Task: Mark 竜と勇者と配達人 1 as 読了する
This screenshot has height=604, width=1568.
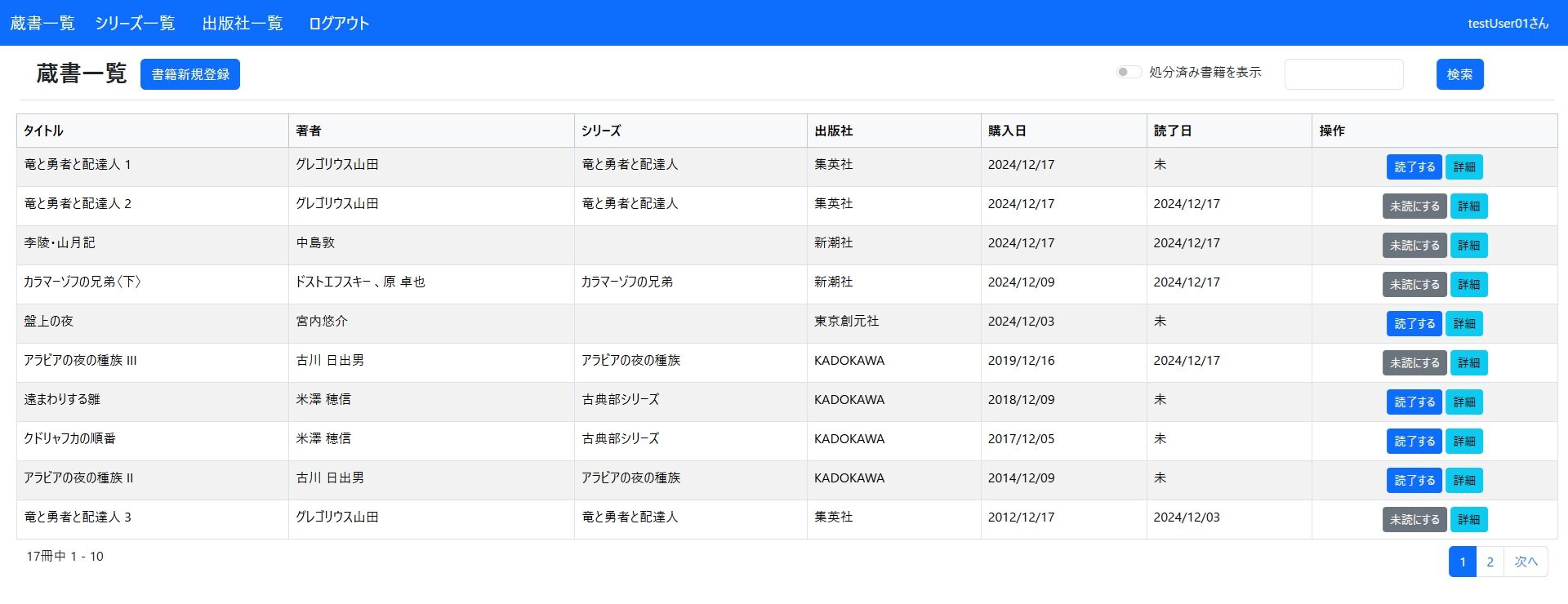Action: 1414,167
